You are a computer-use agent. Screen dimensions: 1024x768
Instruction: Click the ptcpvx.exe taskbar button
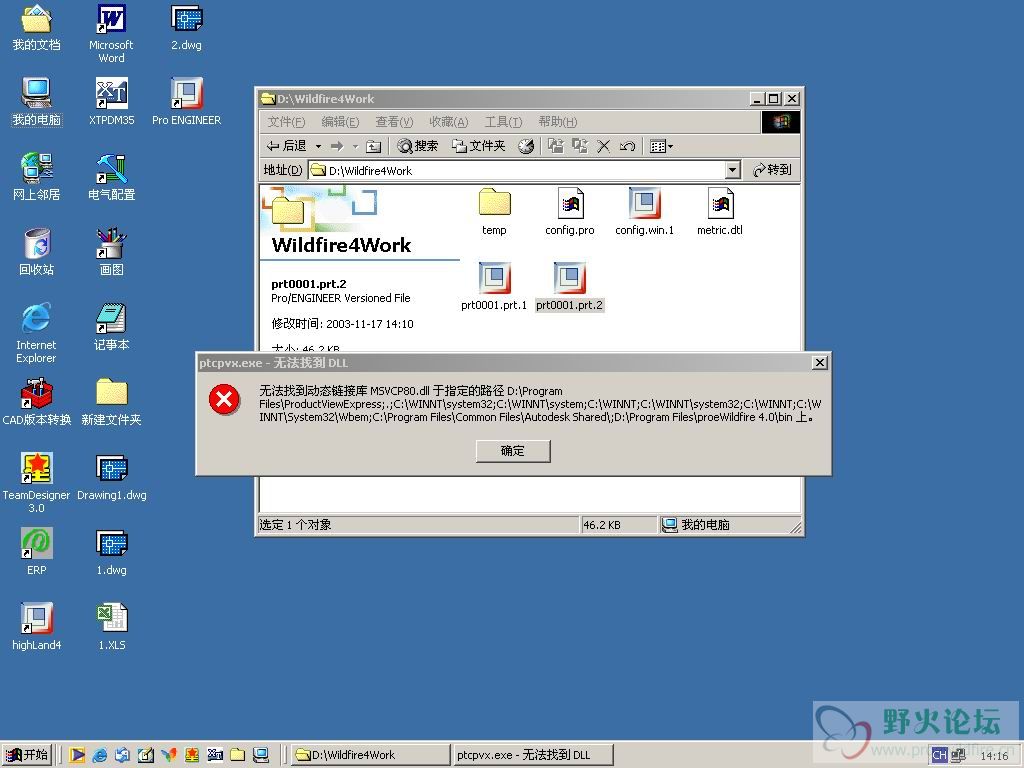(532, 755)
